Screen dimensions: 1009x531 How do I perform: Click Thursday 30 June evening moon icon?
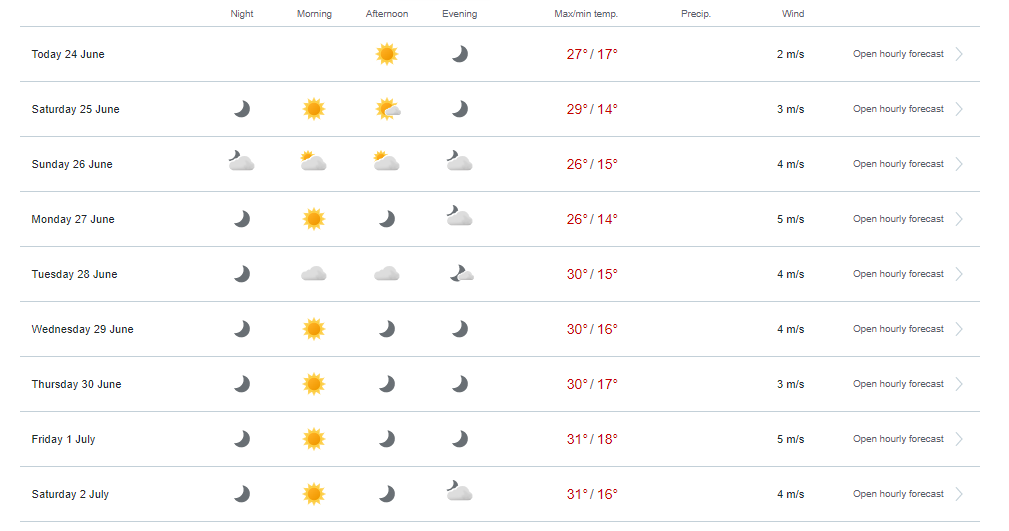point(460,384)
